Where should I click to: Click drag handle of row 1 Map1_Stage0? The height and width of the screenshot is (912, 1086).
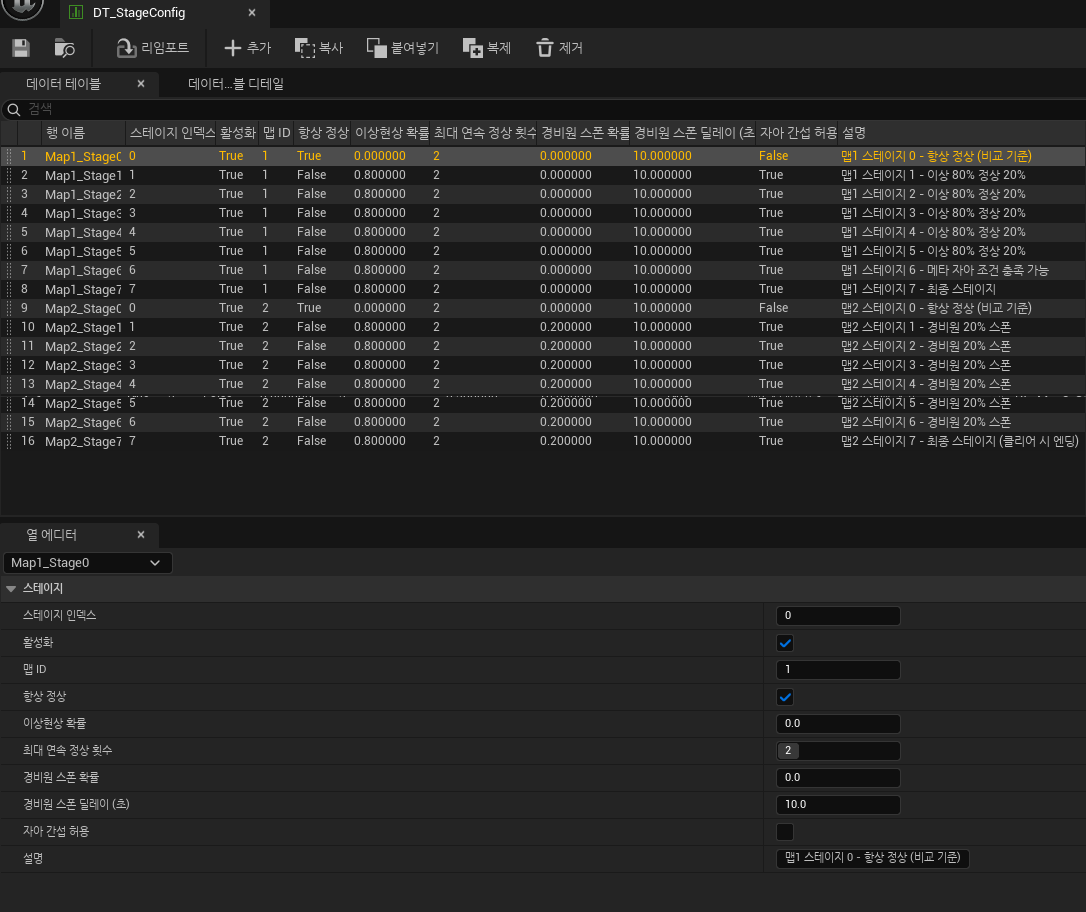coord(9,157)
